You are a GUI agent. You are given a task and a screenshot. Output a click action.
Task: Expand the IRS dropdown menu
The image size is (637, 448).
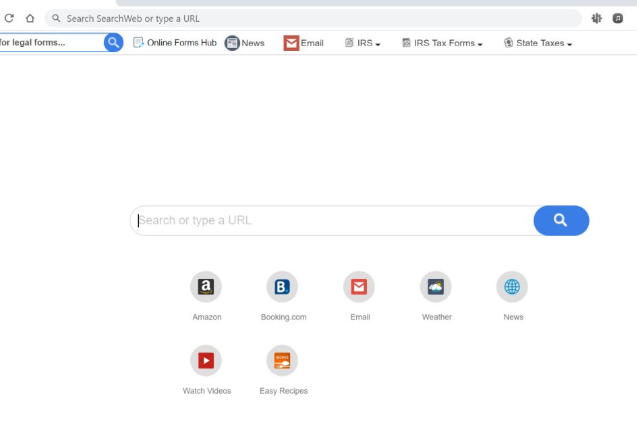point(363,43)
